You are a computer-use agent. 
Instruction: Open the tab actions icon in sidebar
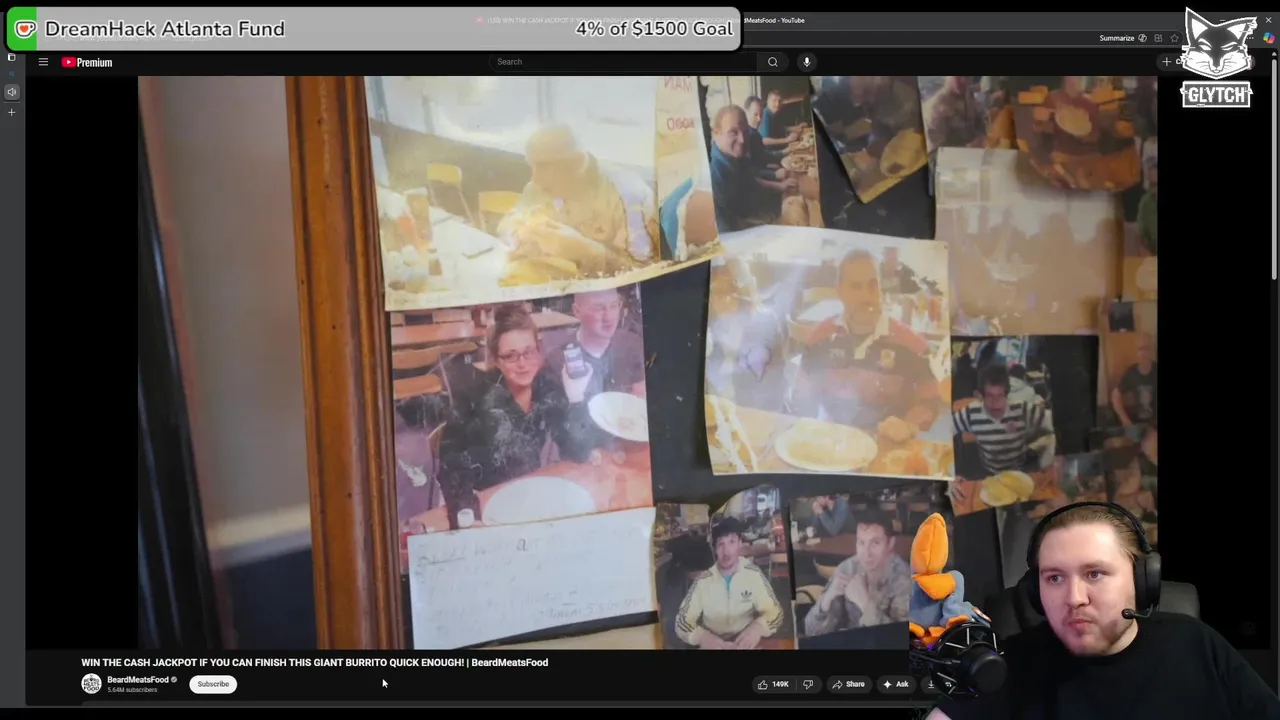tap(11, 57)
